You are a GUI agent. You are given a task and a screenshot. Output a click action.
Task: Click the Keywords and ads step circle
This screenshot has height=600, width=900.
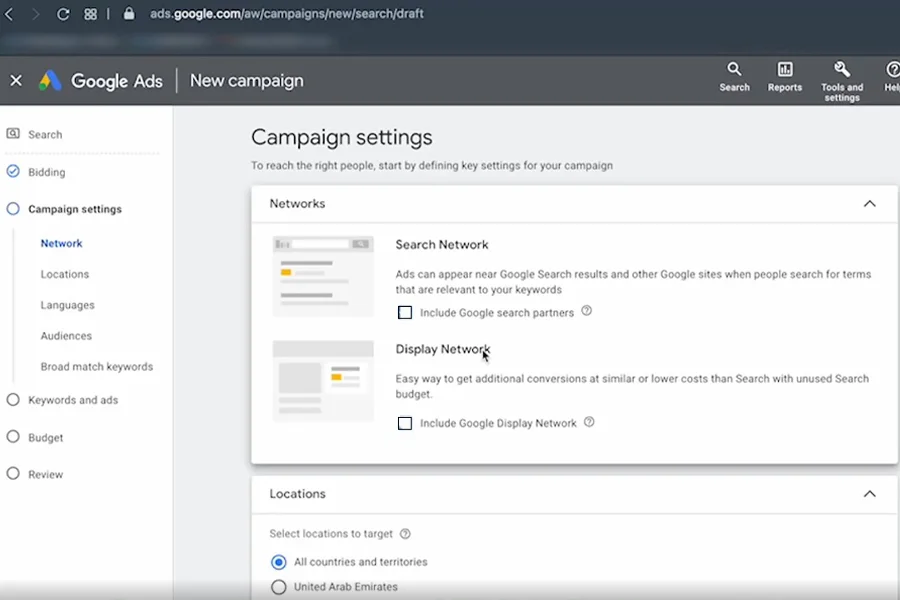point(13,400)
